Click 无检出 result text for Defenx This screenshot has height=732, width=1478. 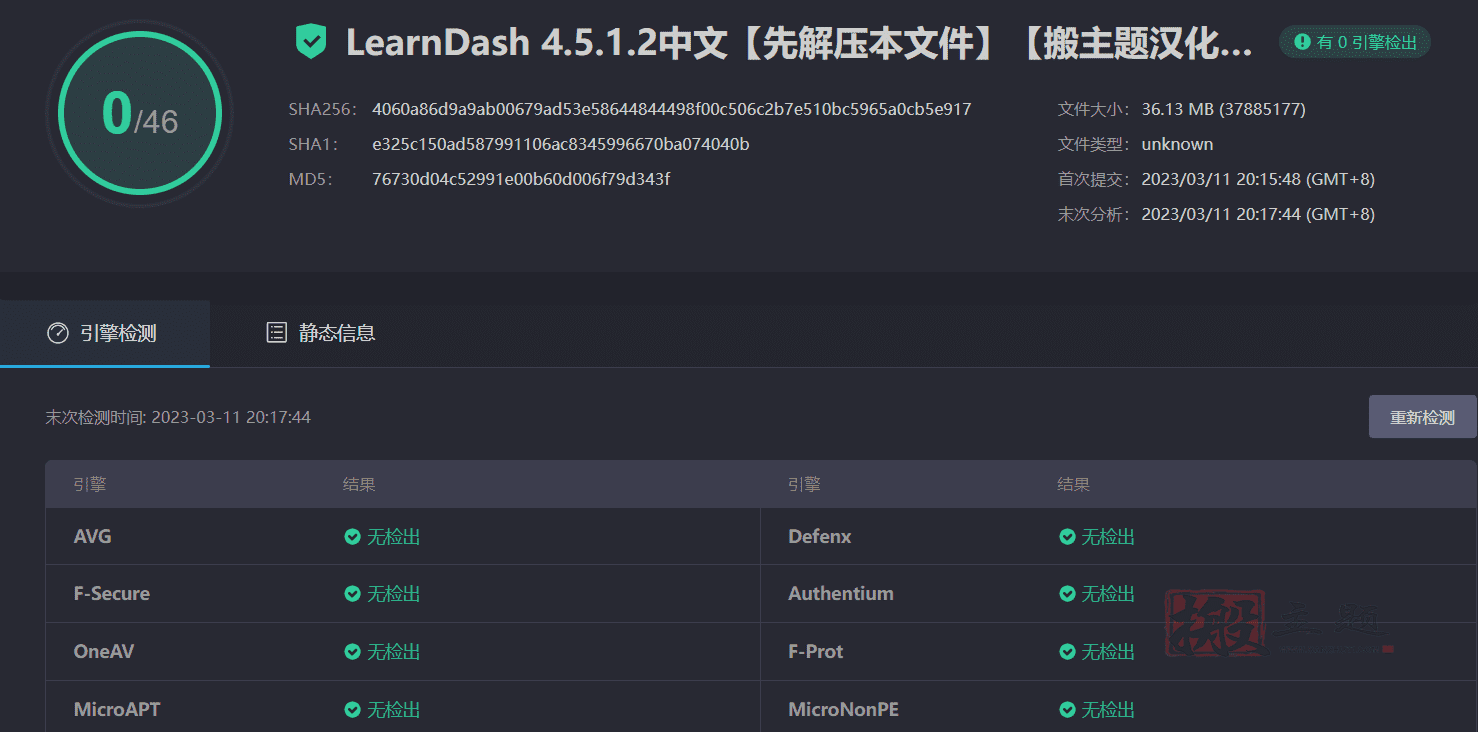(1109, 537)
